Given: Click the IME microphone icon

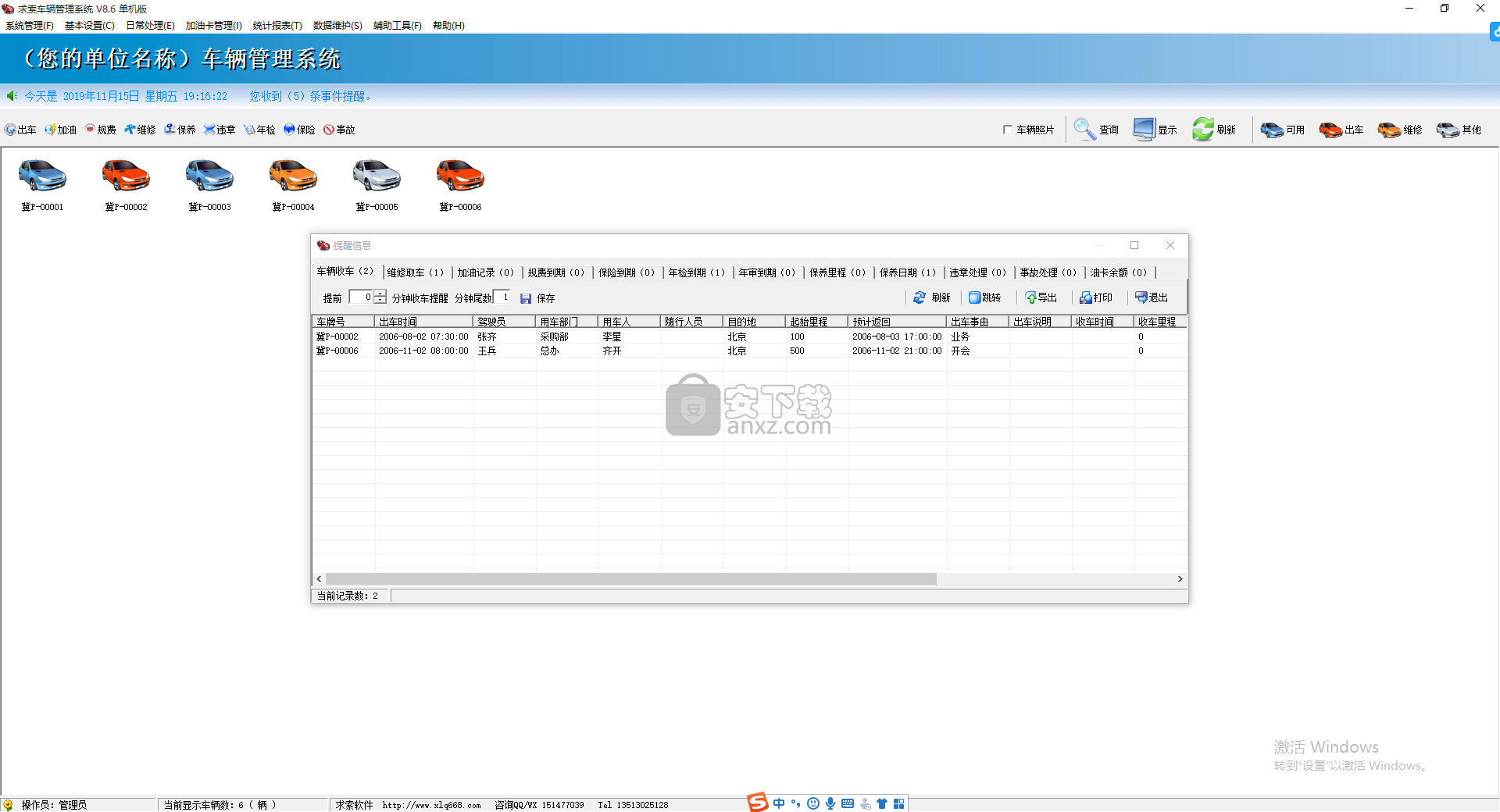Looking at the screenshot, I should click(830, 803).
